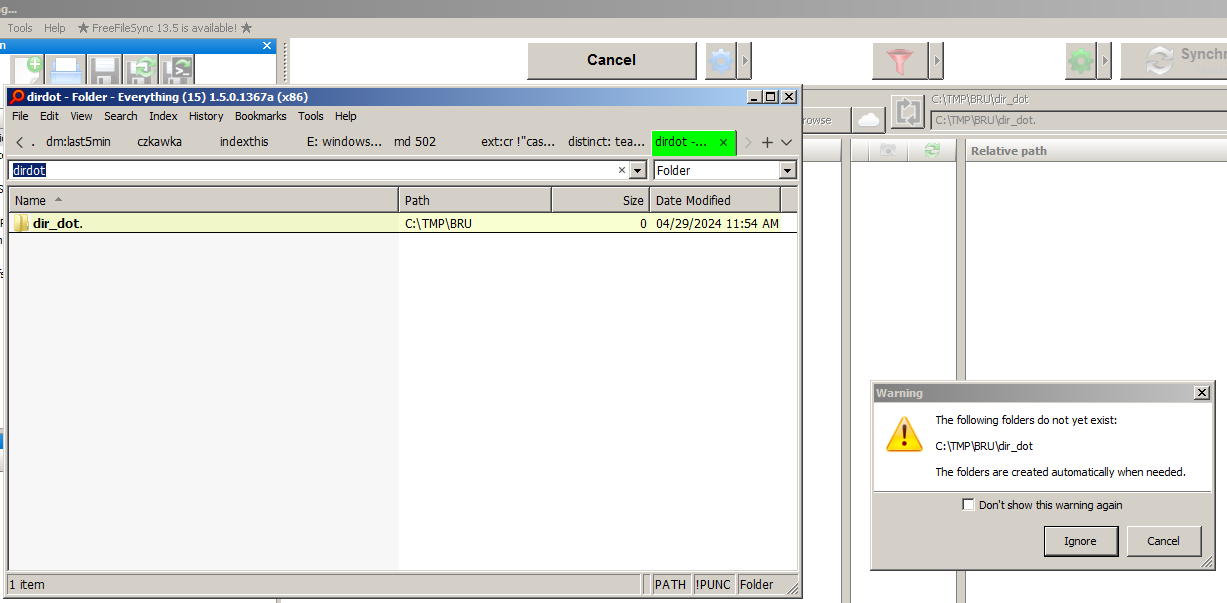Expand arrow next to synchronization gear
Viewport: 1227px width, 603px height.
[x=1105, y=61]
